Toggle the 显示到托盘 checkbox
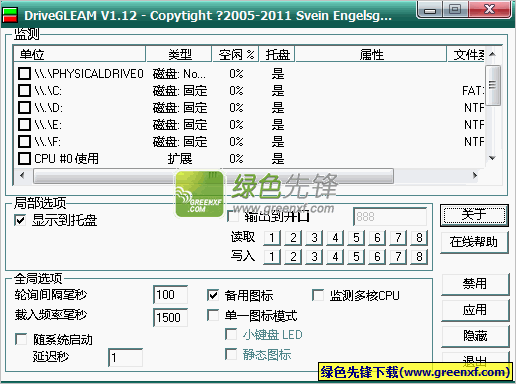 [x=20, y=220]
